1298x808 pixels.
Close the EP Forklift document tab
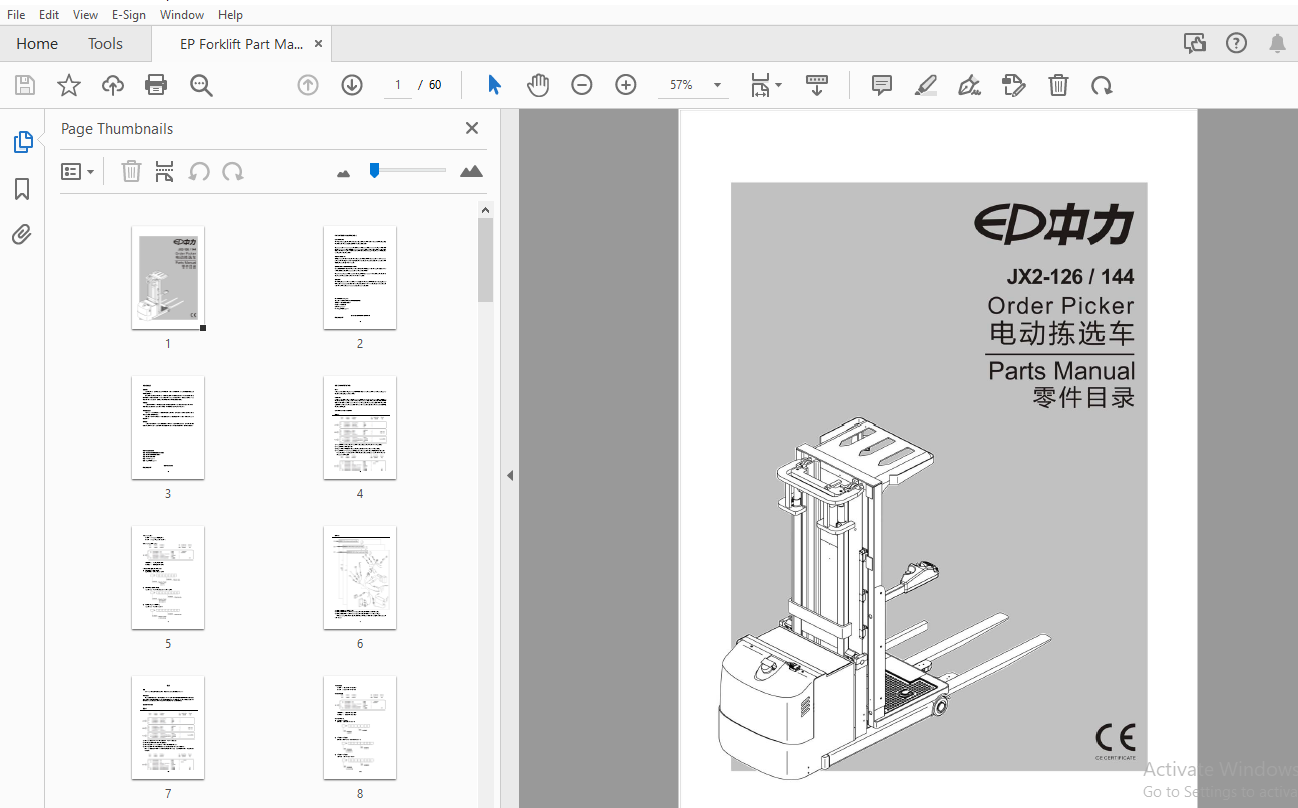click(x=319, y=44)
